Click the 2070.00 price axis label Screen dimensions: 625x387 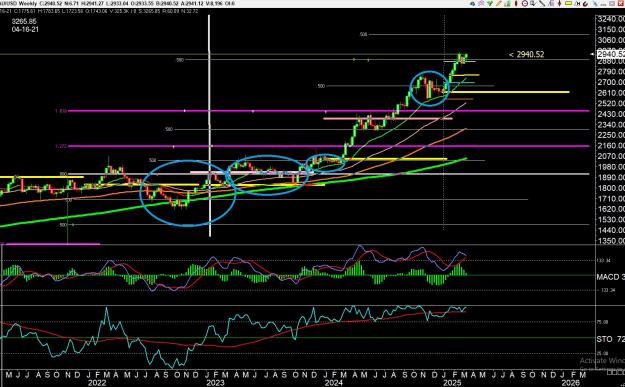tap(611, 156)
